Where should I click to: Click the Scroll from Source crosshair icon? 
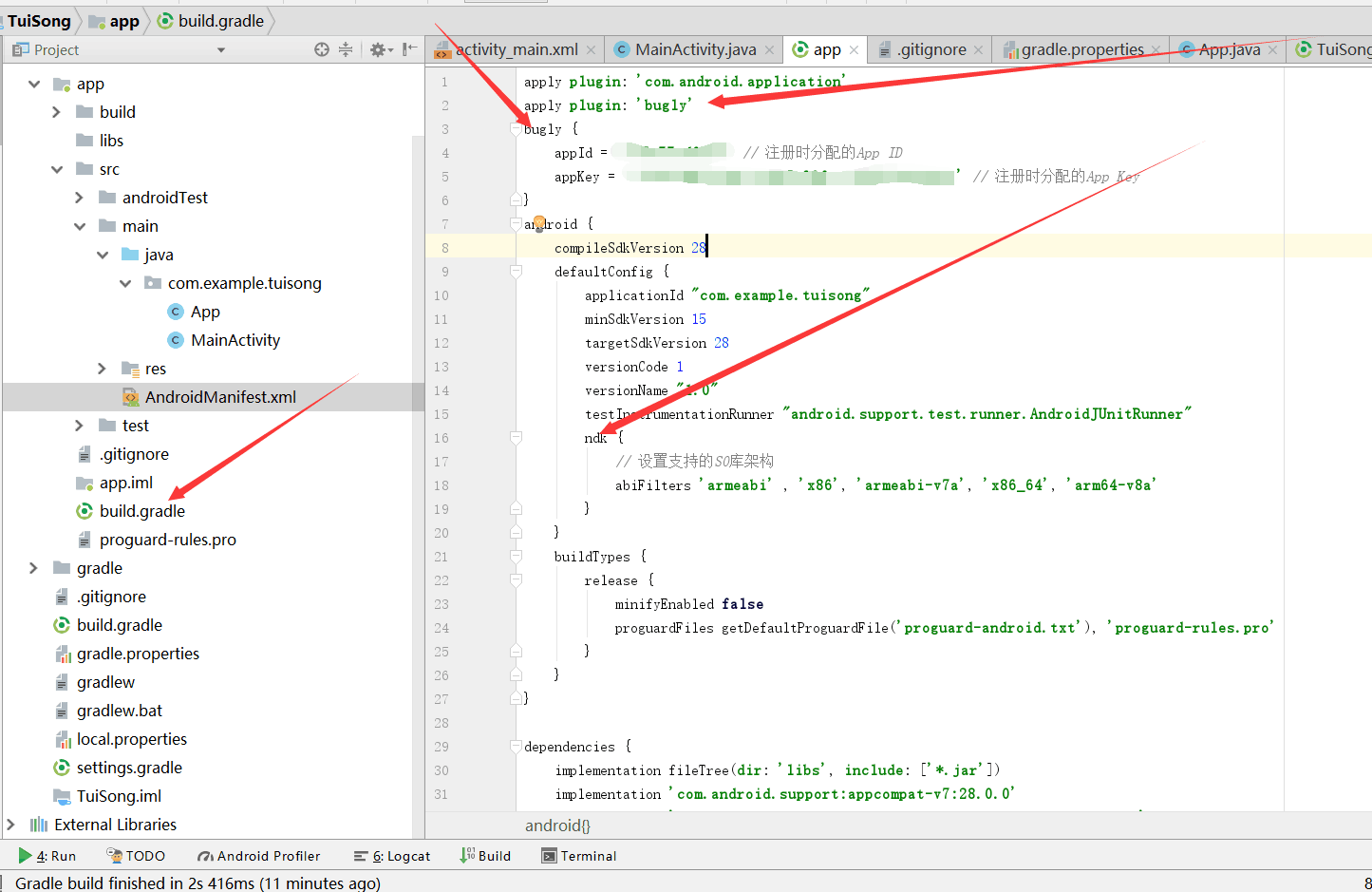pyautogui.click(x=320, y=48)
